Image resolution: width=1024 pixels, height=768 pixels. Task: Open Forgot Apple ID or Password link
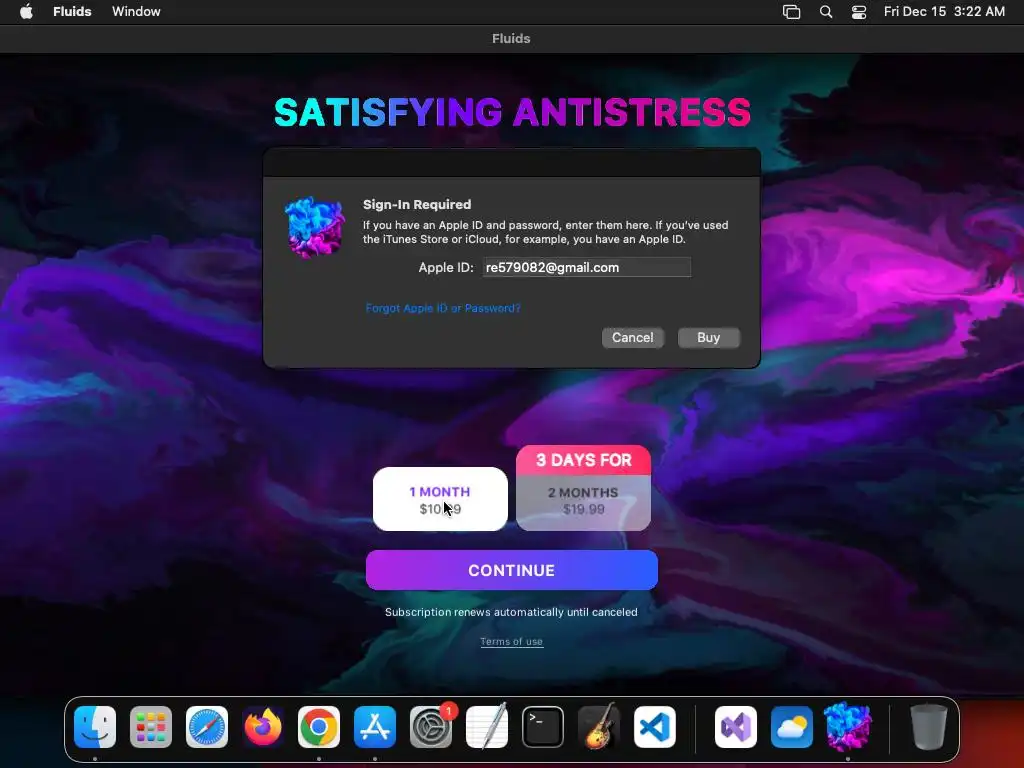[x=443, y=308]
